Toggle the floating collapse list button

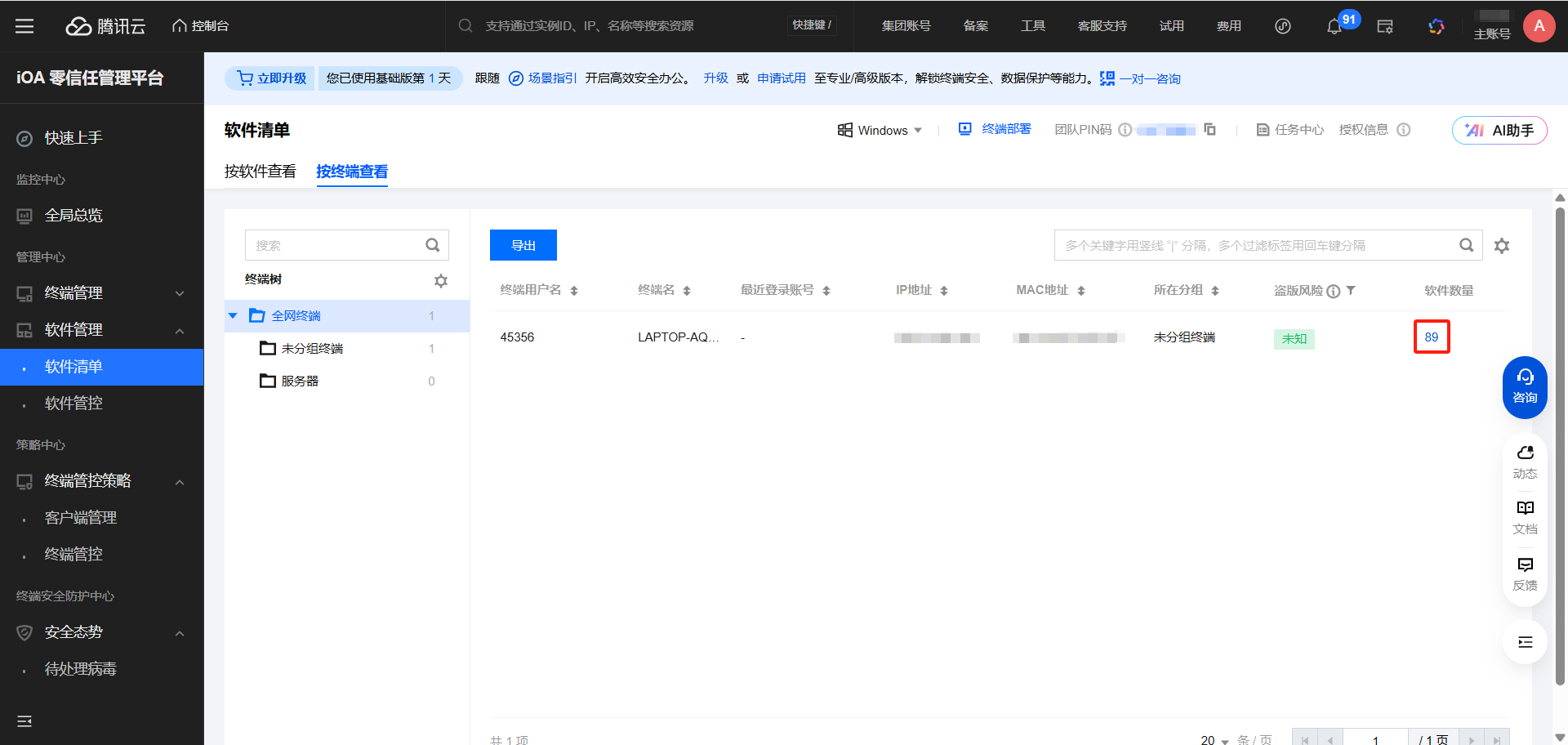click(1525, 642)
